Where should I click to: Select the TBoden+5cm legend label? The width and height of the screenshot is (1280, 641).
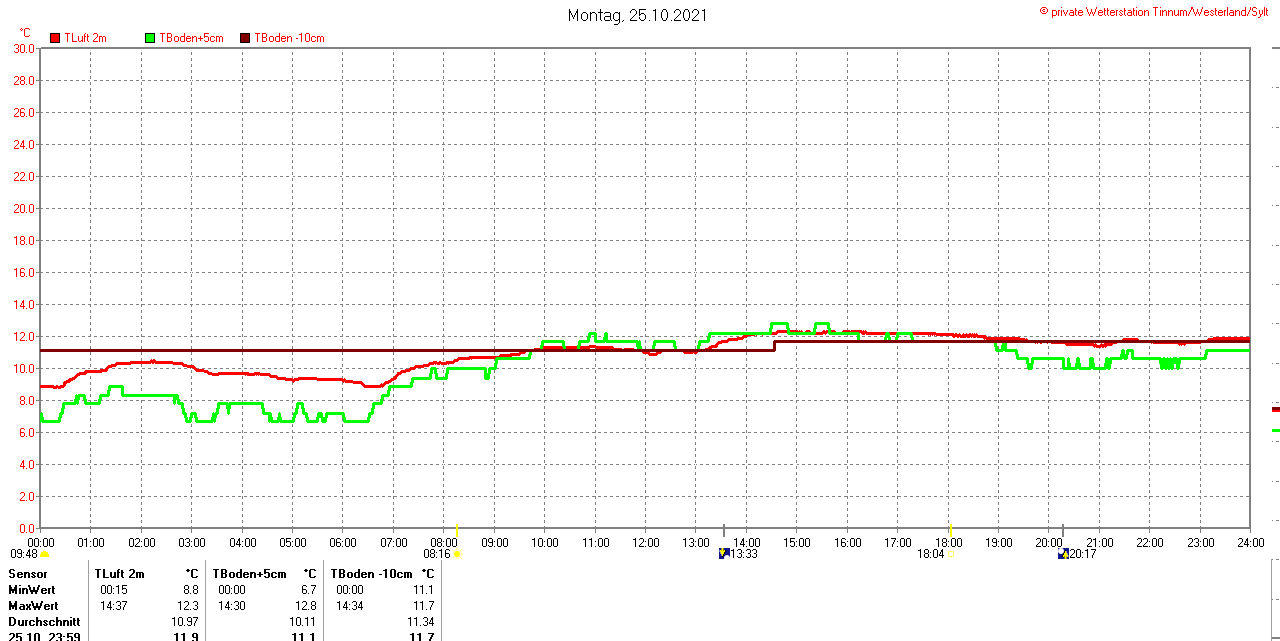point(191,38)
